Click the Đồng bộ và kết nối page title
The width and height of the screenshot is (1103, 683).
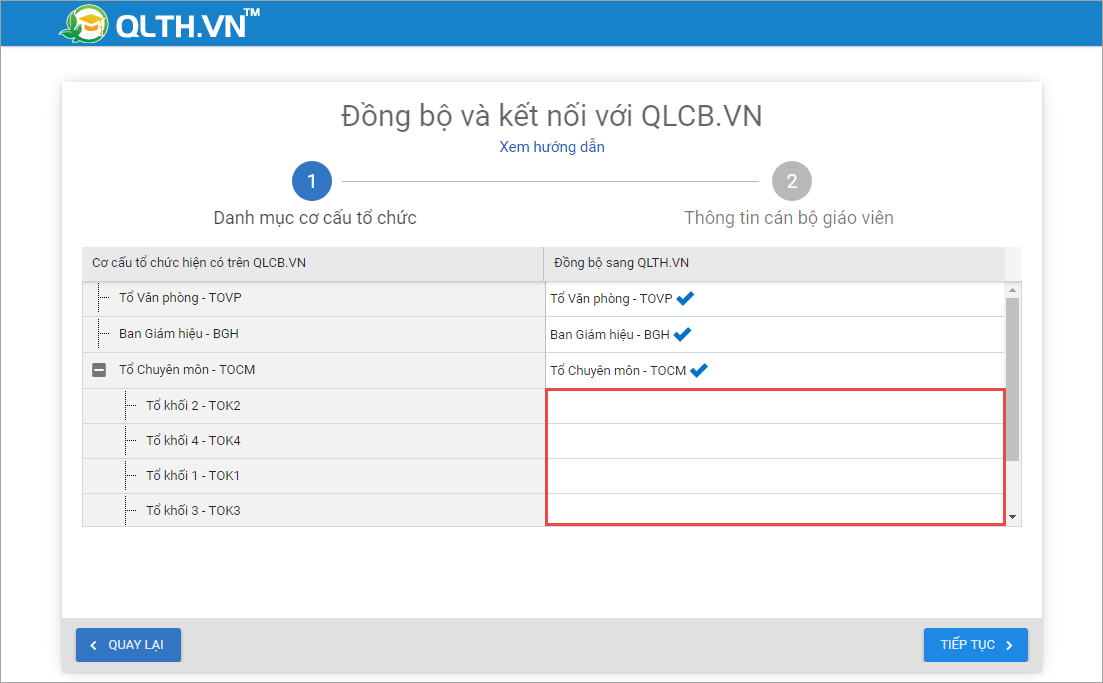click(552, 116)
